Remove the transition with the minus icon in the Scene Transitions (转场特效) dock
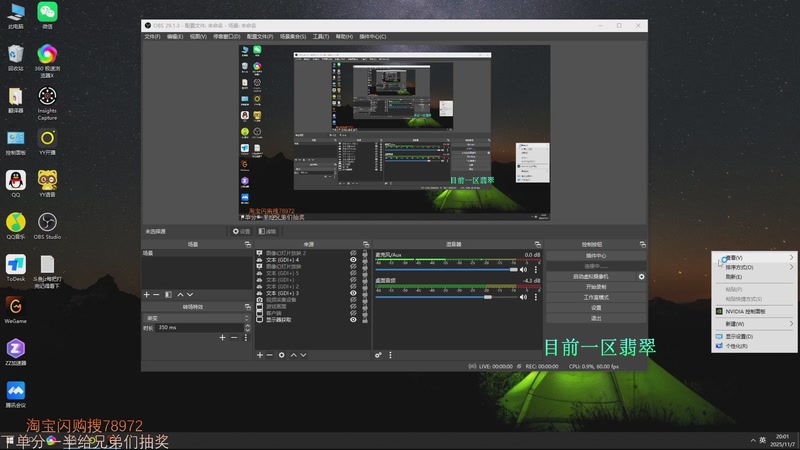The height and width of the screenshot is (450, 800). tap(234, 337)
